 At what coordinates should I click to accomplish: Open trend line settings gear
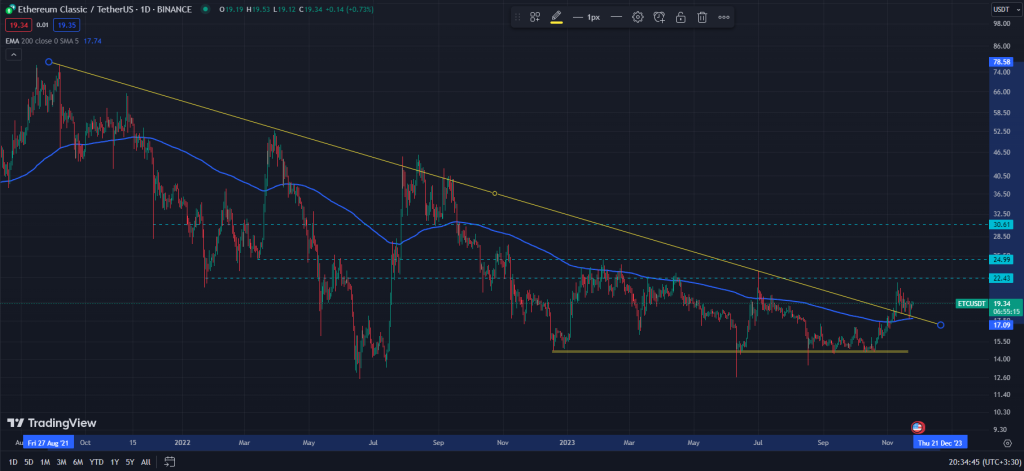coord(637,17)
